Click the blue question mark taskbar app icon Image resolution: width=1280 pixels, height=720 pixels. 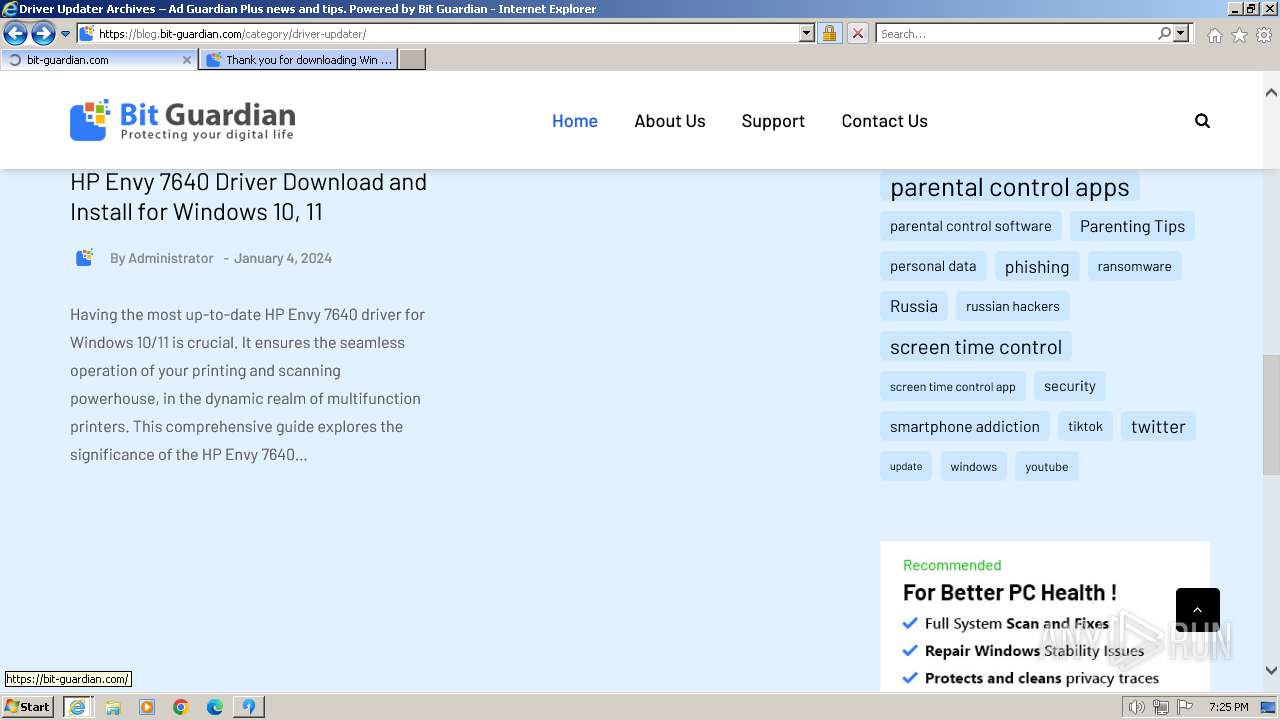pyautogui.click(x=248, y=707)
